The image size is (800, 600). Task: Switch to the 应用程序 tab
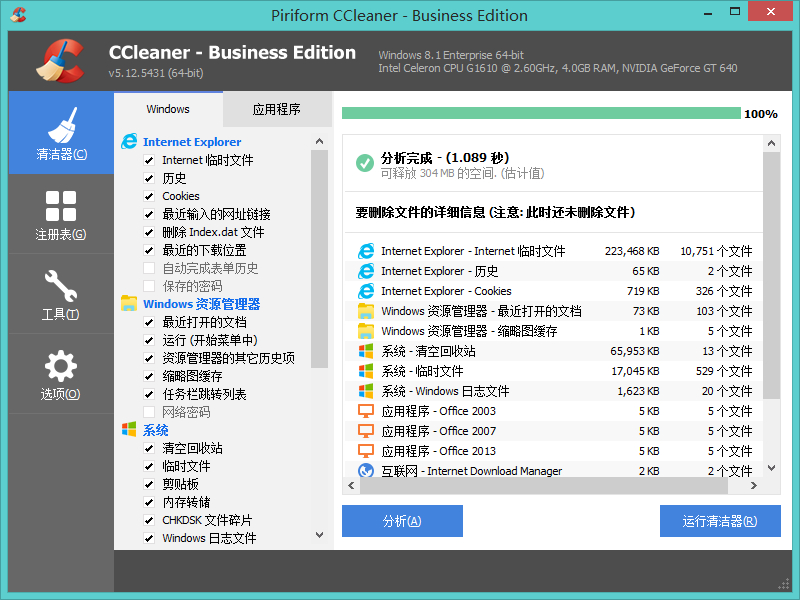click(277, 109)
